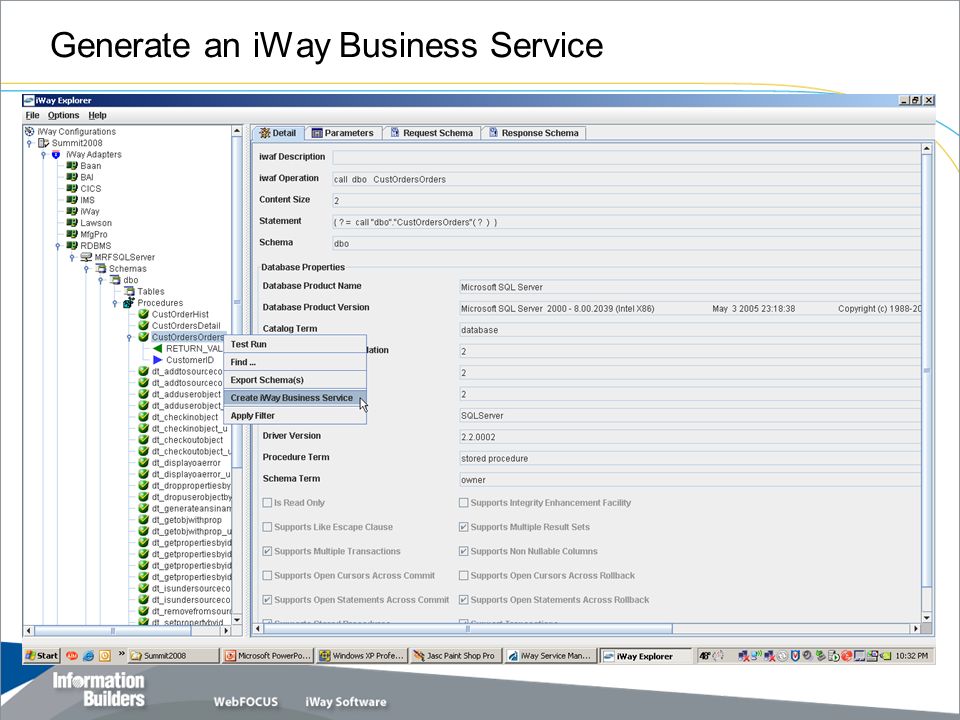Click the iWay Configurations root icon

coord(29,131)
